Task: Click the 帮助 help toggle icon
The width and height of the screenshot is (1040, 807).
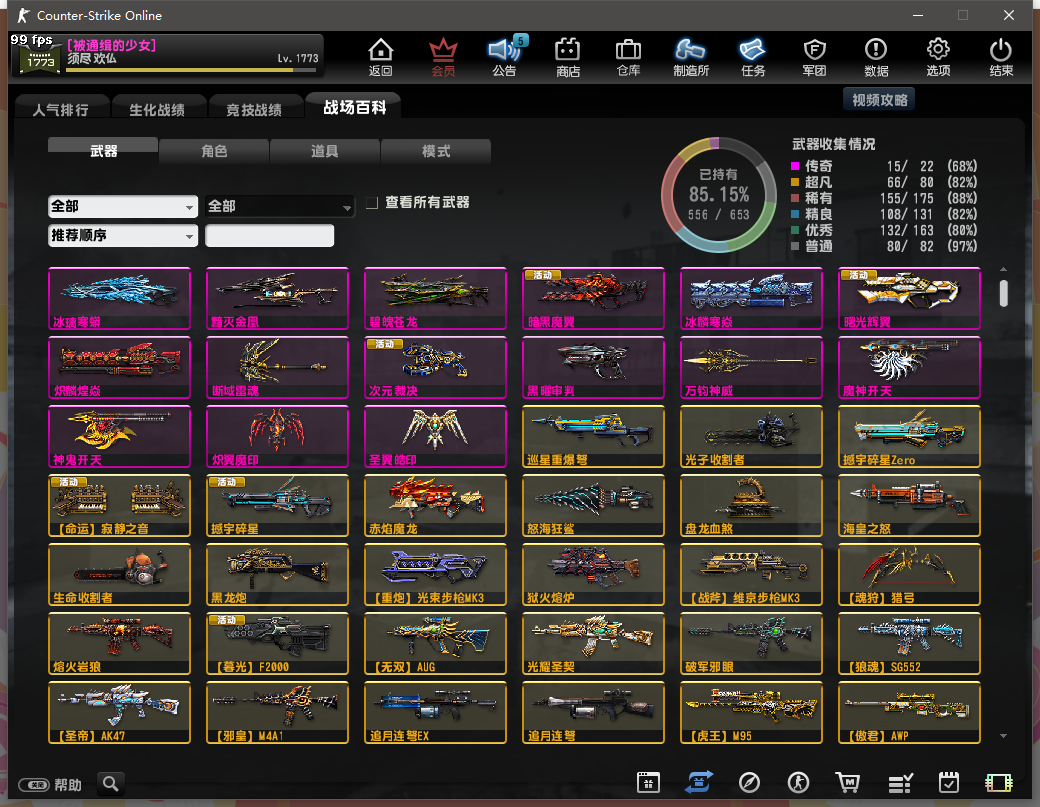Action: click(33, 785)
